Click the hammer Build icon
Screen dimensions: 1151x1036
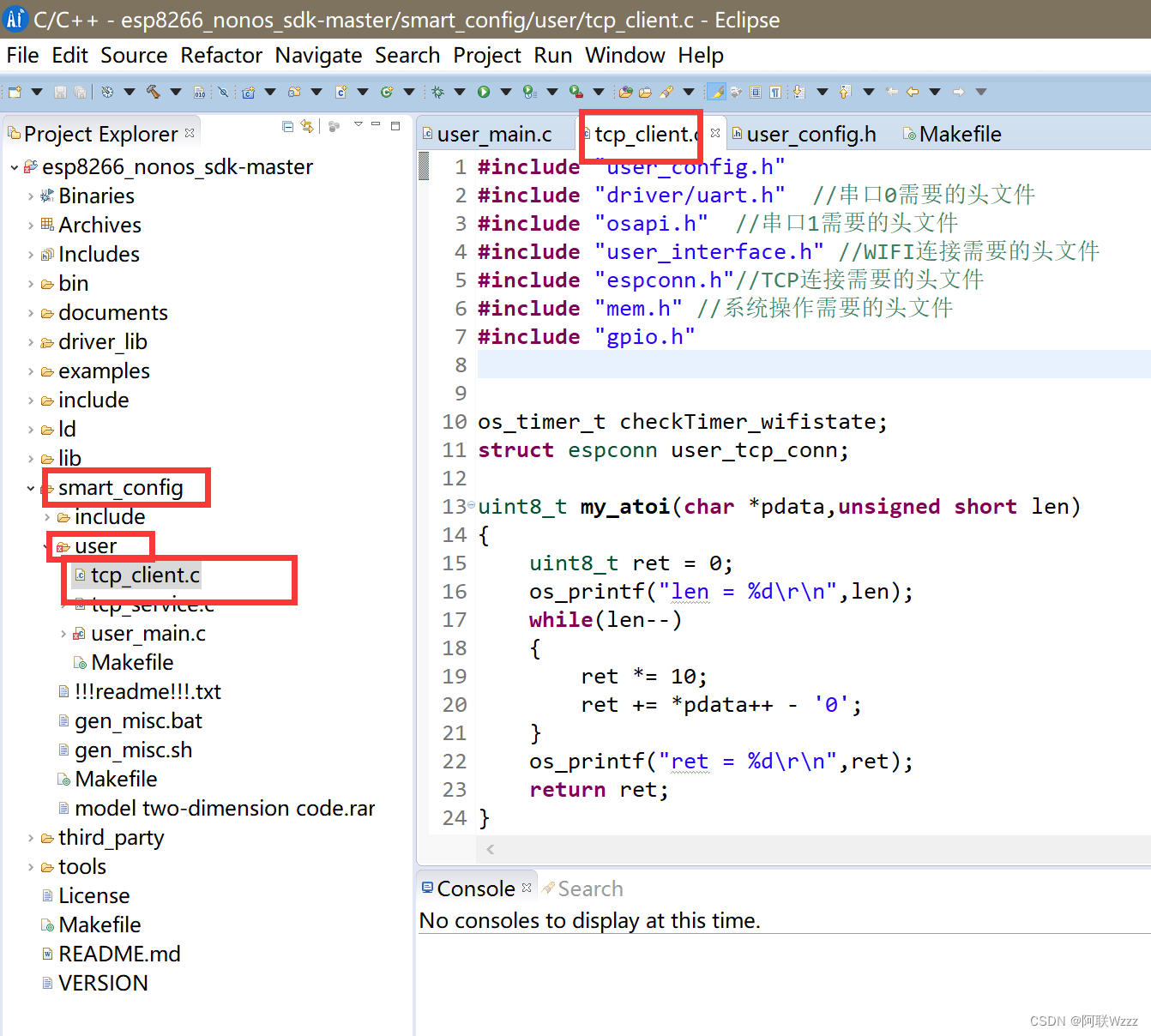click(x=153, y=92)
